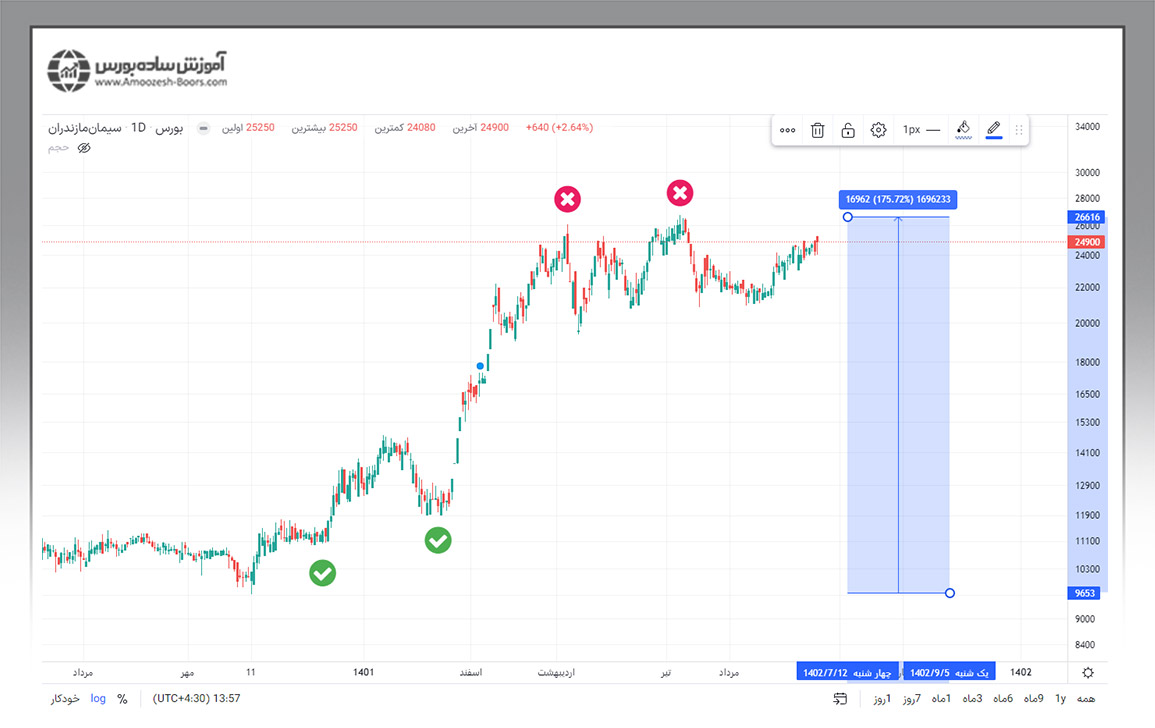
Task: Collapse the symbol legend with gray minus button
Action: tap(204, 128)
